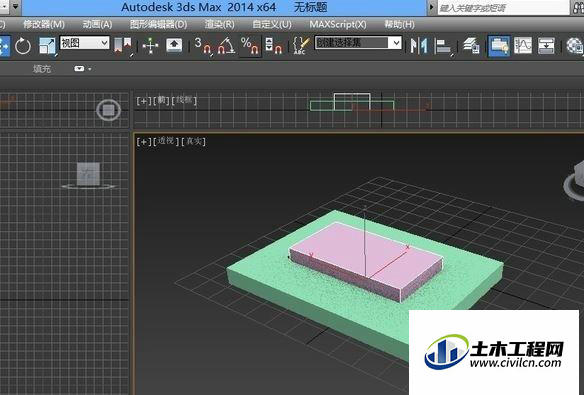Toggle the Graphite Ribbon icon
Image resolution: width=584 pixels, height=395 pixels.
pos(499,46)
